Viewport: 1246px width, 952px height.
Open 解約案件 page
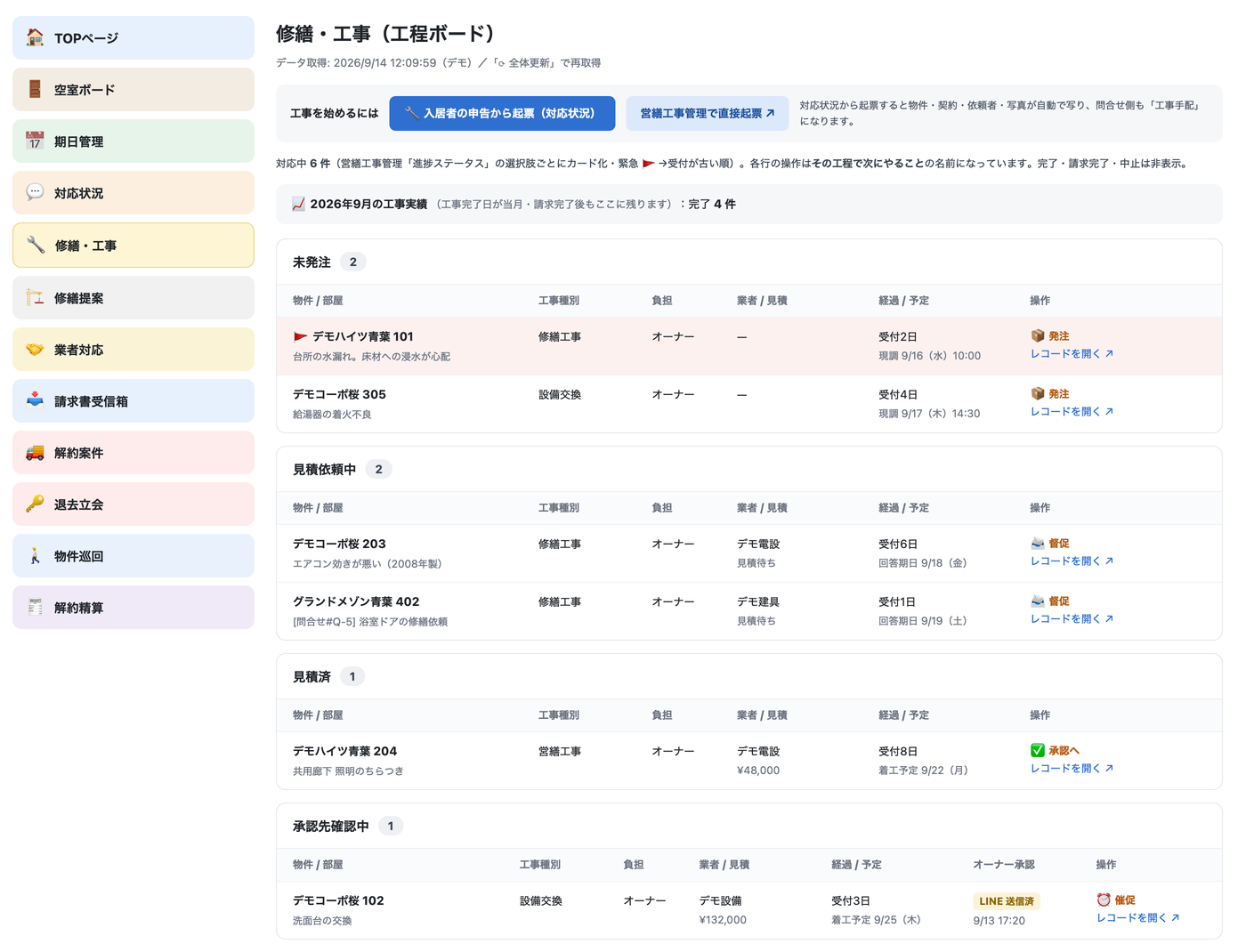133,452
